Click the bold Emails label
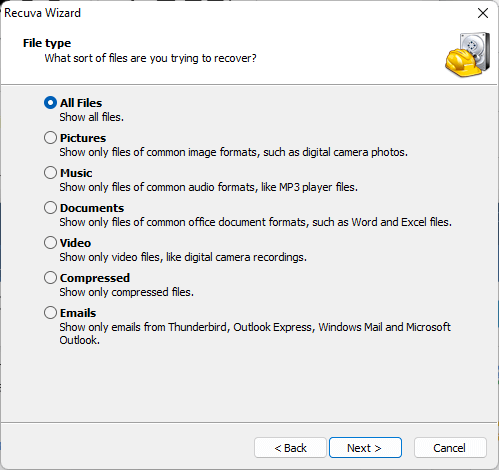 78,313
